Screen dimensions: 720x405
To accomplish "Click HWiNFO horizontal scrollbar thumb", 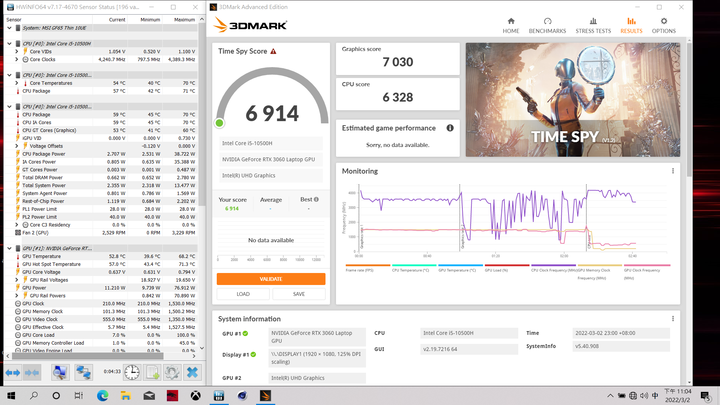I will click(x=87, y=356).
